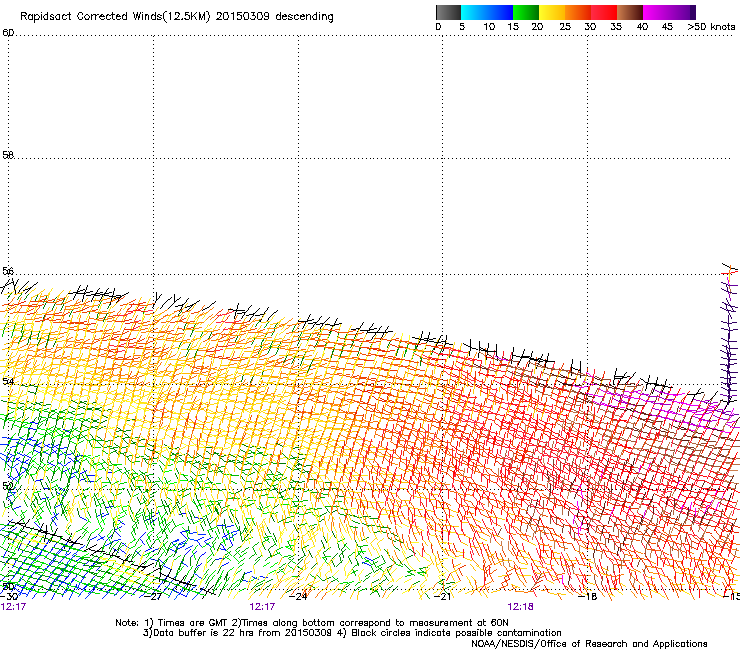Click the '>50 knots' legend label
Screen dimensions: 740x650
(x=711, y=27)
